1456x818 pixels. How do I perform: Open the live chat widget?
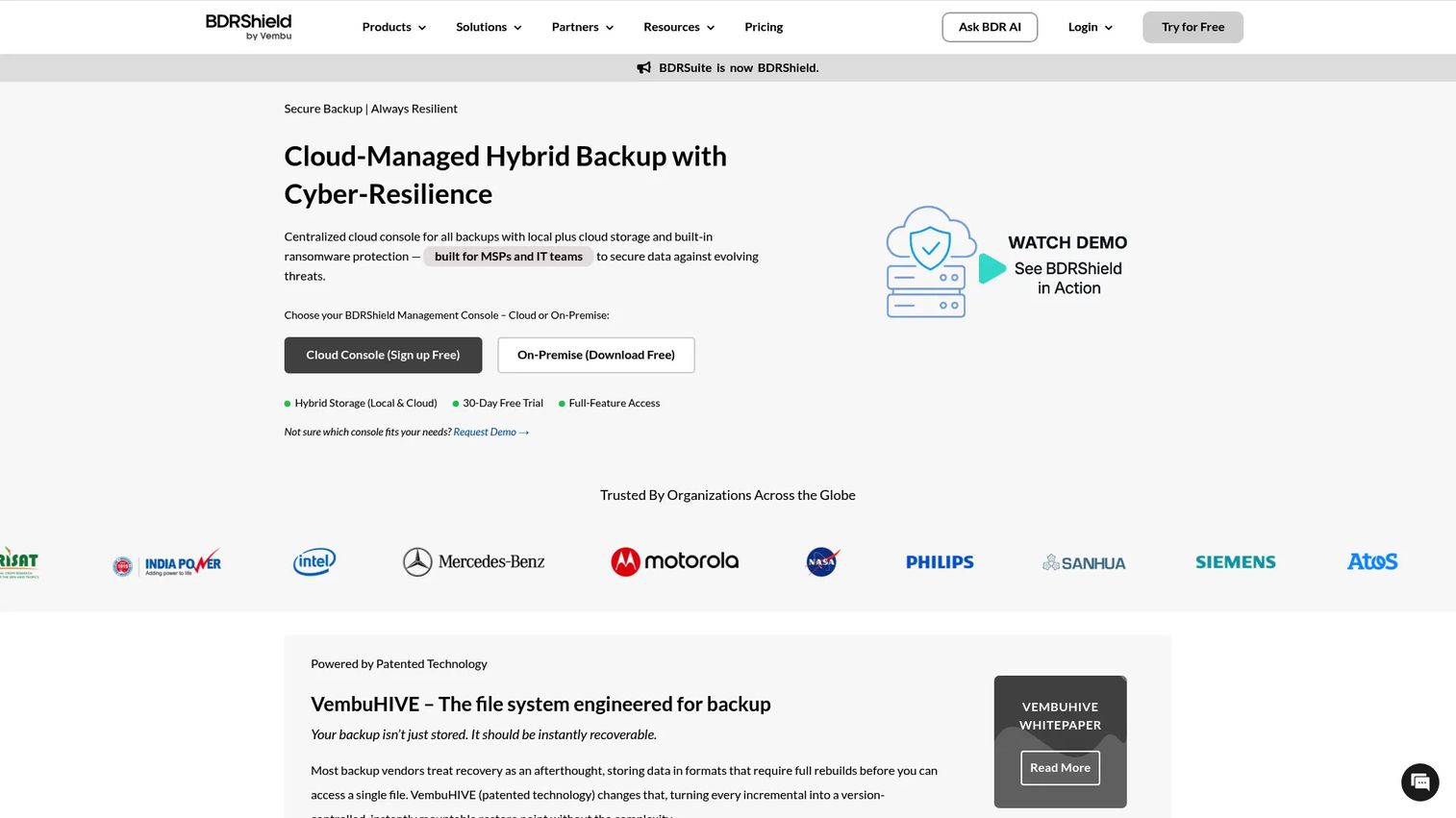1419,781
